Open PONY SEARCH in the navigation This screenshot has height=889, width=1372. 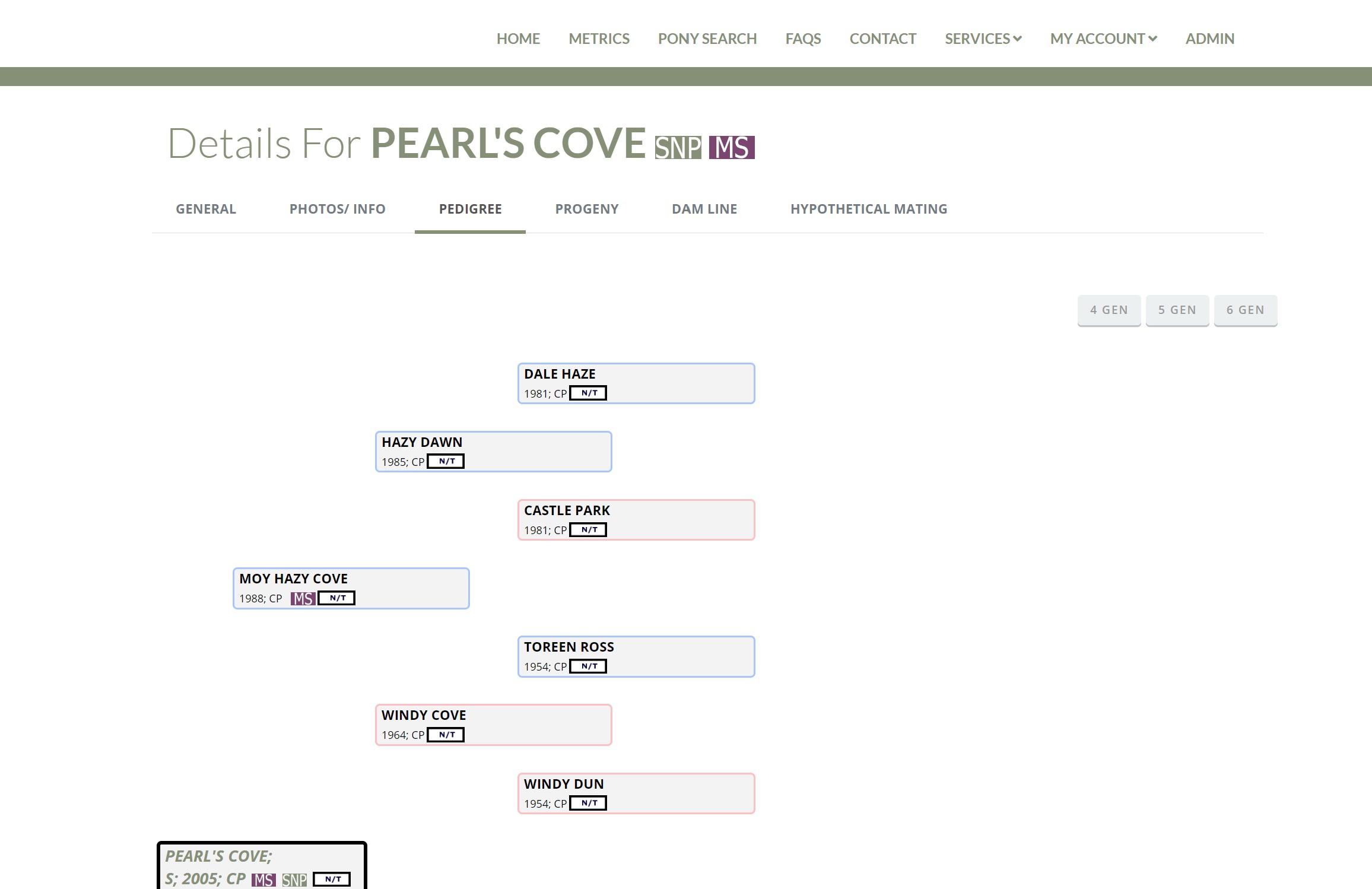tap(707, 39)
